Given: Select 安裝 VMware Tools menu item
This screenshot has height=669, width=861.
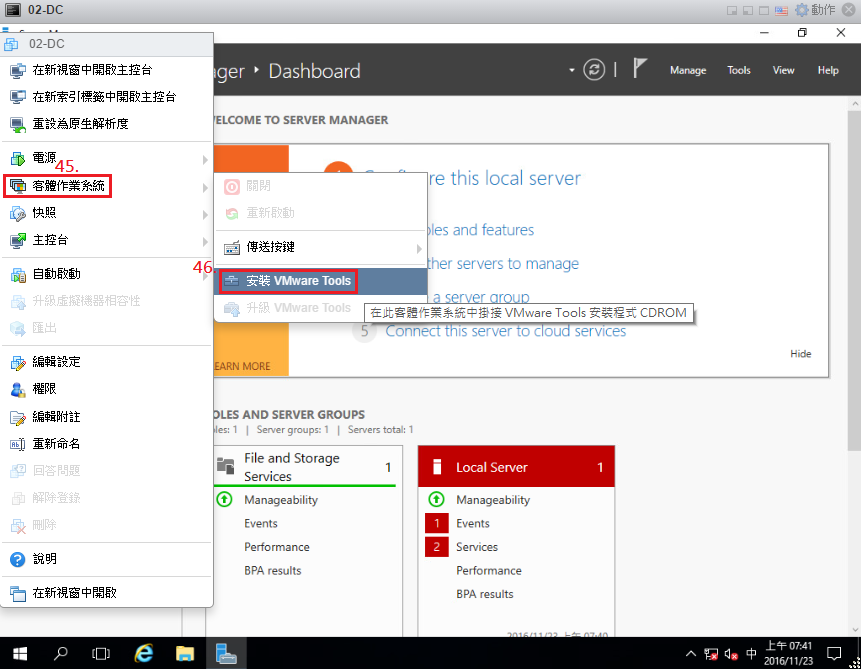Looking at the screenshot, I should coord(321,281).
